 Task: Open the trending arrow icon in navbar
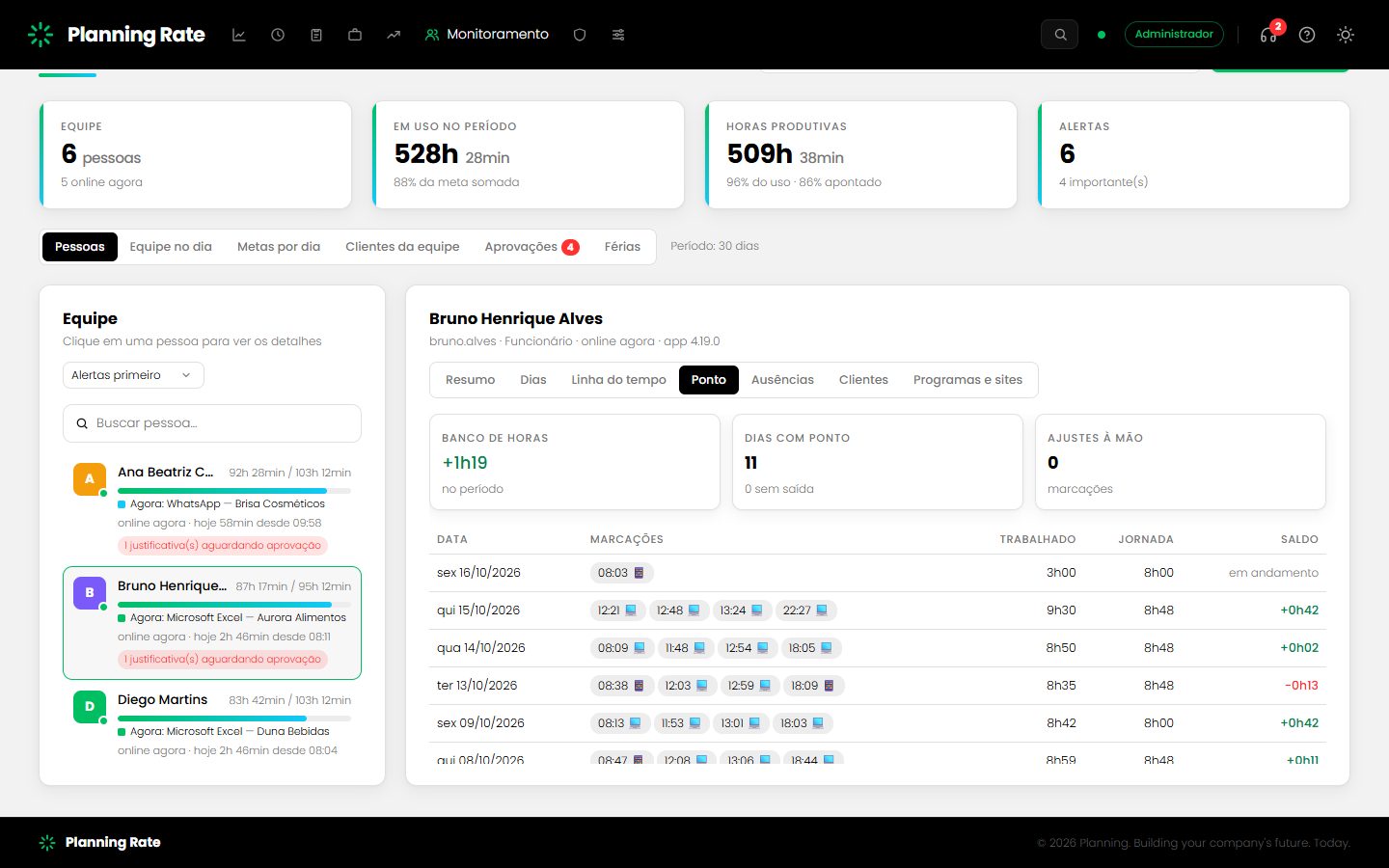394,35
